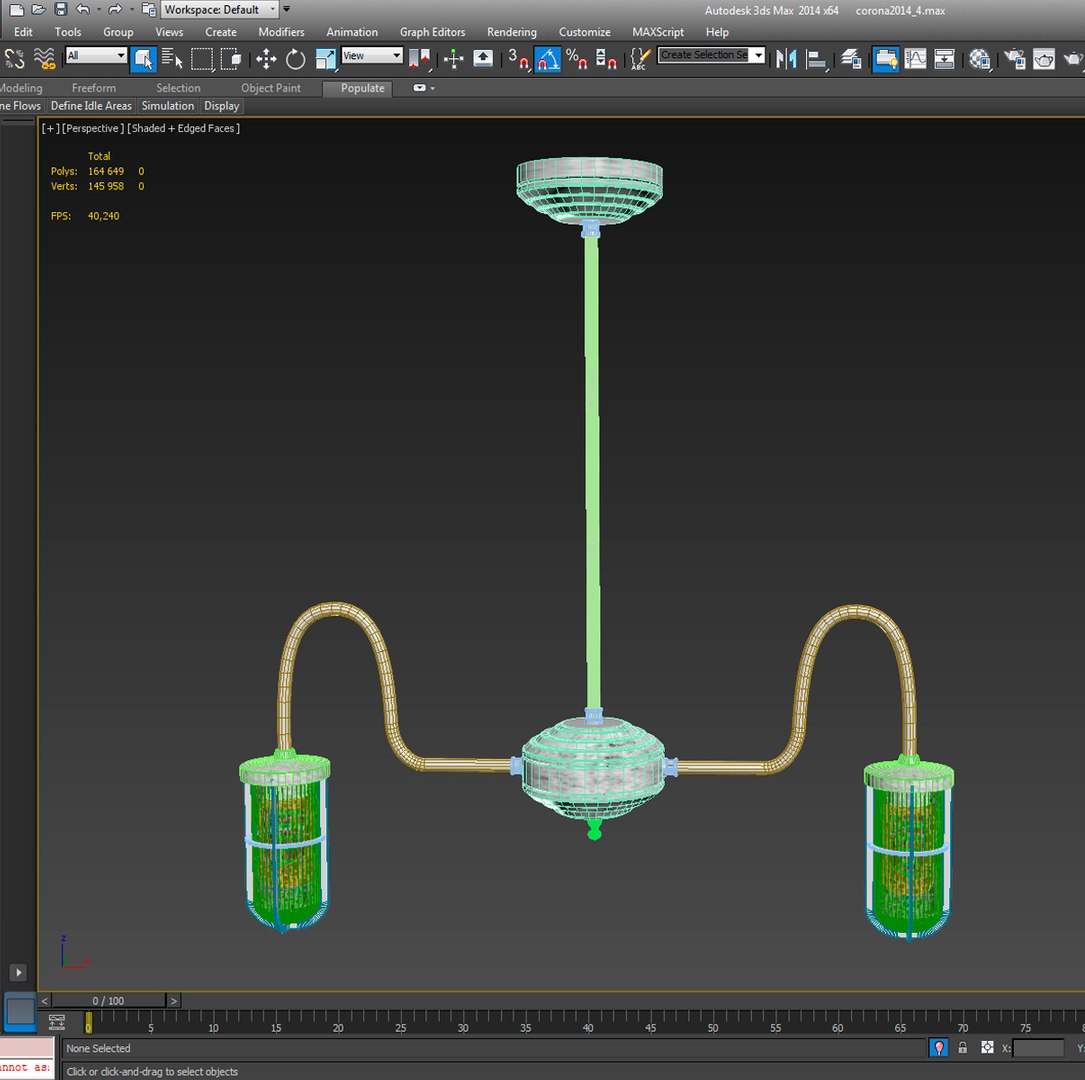Click the Simulation panel button
Viewport: 1085px width, 1080px height.
click(167, 106)
